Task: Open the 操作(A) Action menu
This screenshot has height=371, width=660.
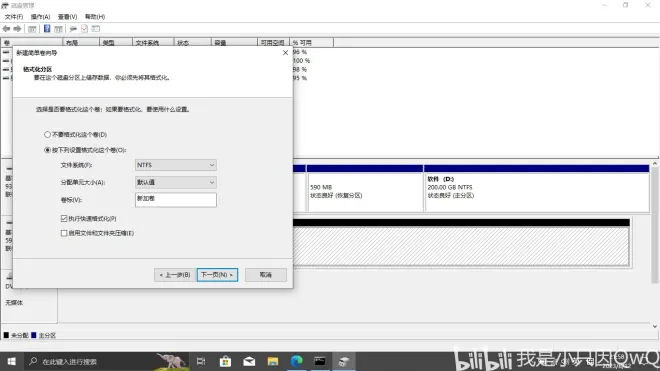Action: pos(40,17)
